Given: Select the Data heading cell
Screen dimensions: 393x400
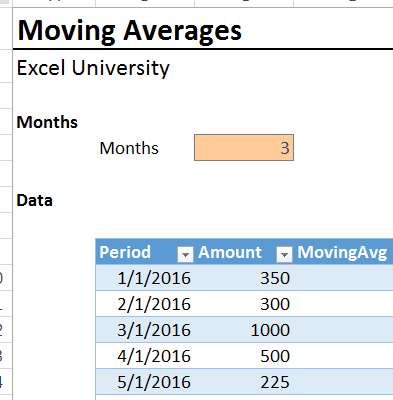Looking at the screenshot, I should click(x=35, y=200).
